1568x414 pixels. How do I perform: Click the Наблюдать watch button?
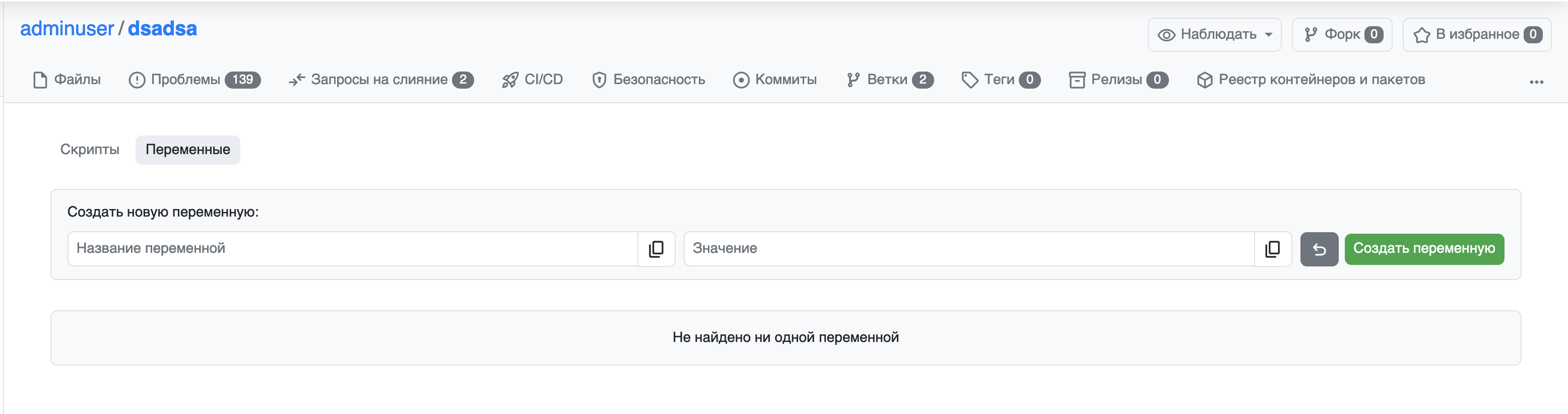point(1214,35)
